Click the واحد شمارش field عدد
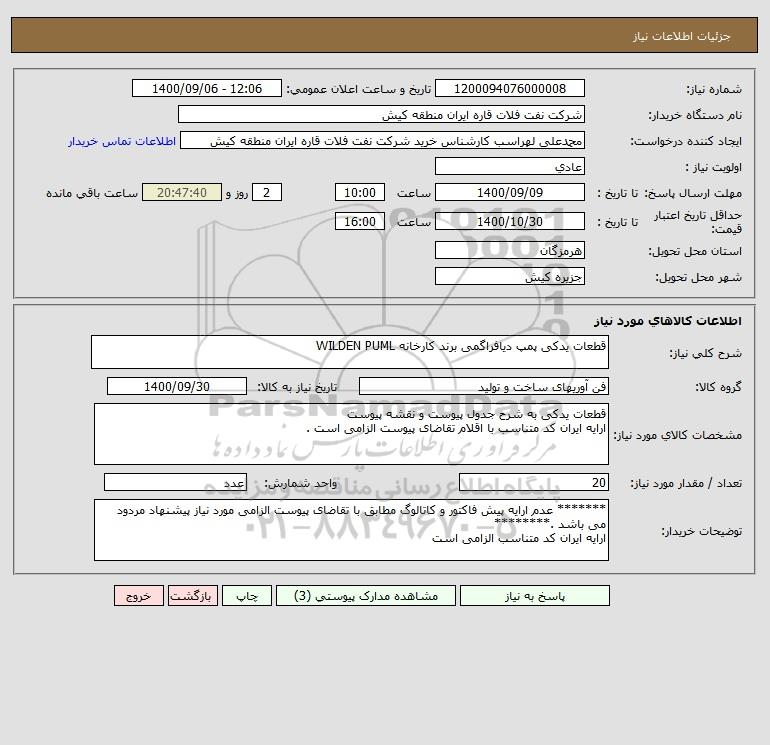Viewport: 770px width, 745px height. 175,482
